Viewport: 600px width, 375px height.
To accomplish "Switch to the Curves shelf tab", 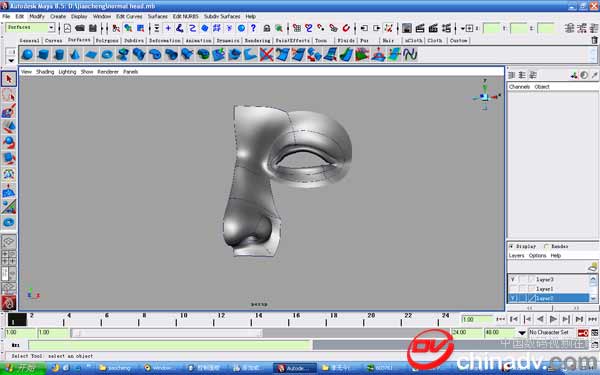I will 54,40.
